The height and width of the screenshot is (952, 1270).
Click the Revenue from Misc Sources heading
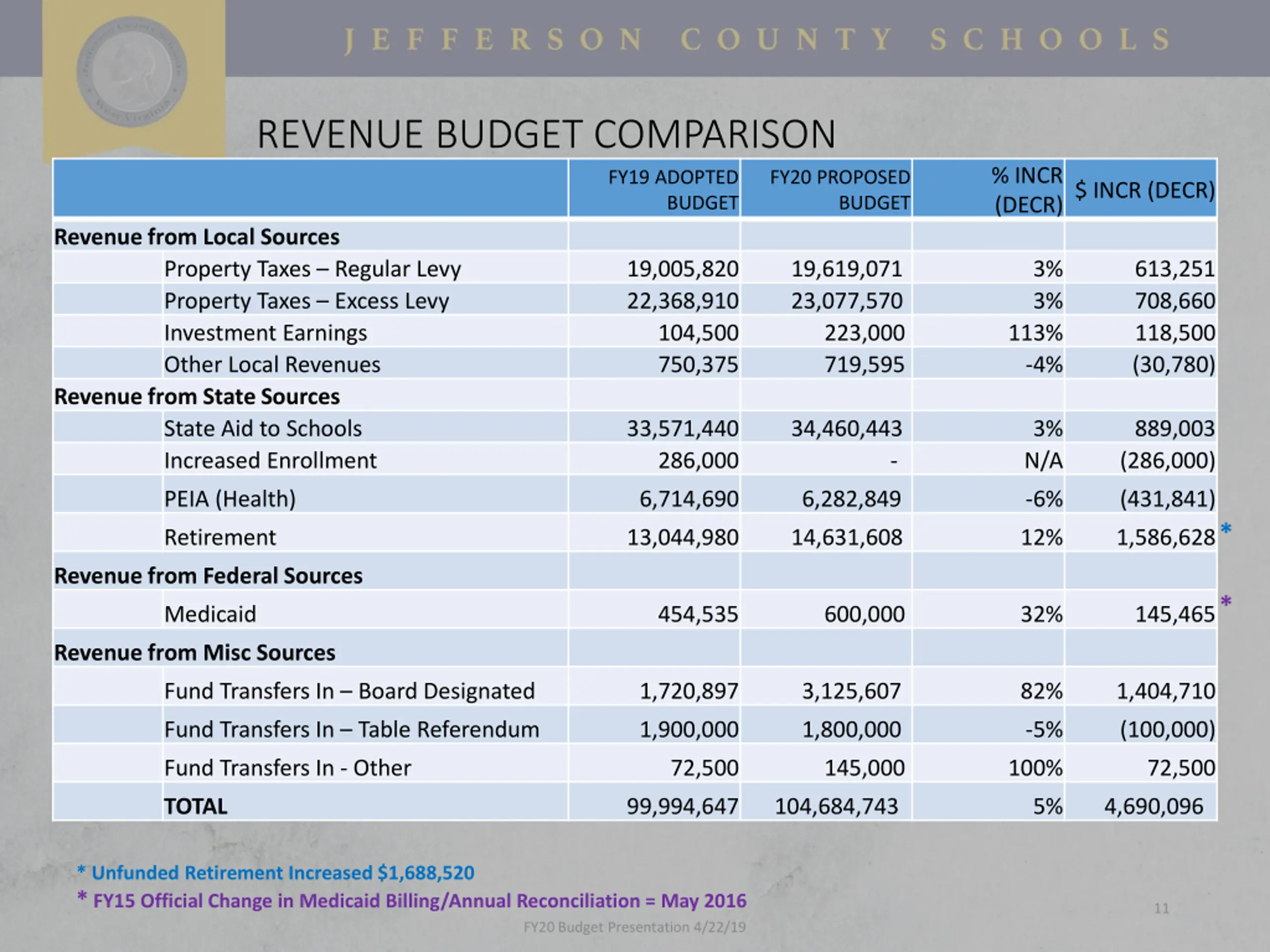pyautogui.click(x=194, y=653)
